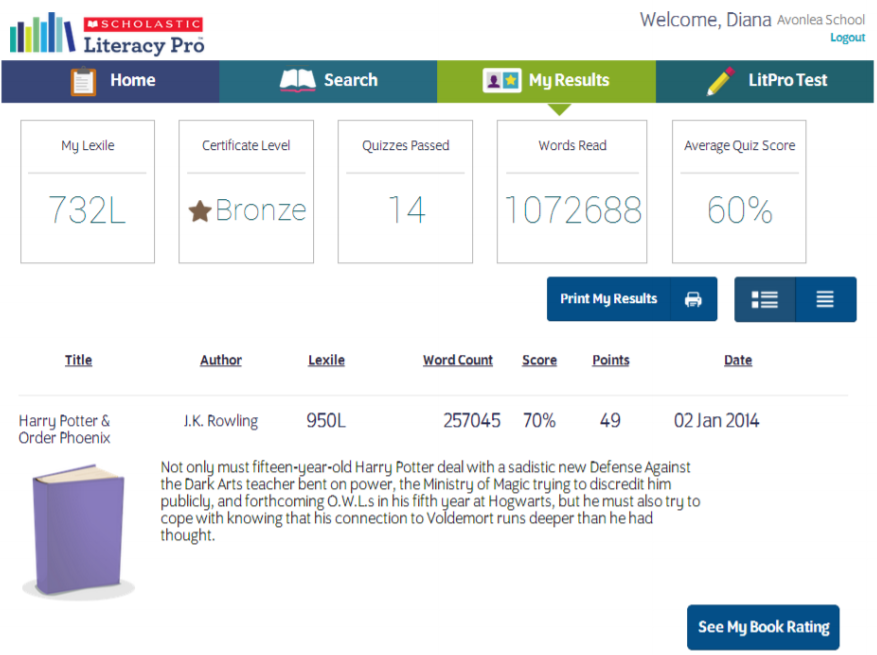877x655 pixels.
Task: Click the author name J.K. Rowling
Action: [x=221, y=421]
